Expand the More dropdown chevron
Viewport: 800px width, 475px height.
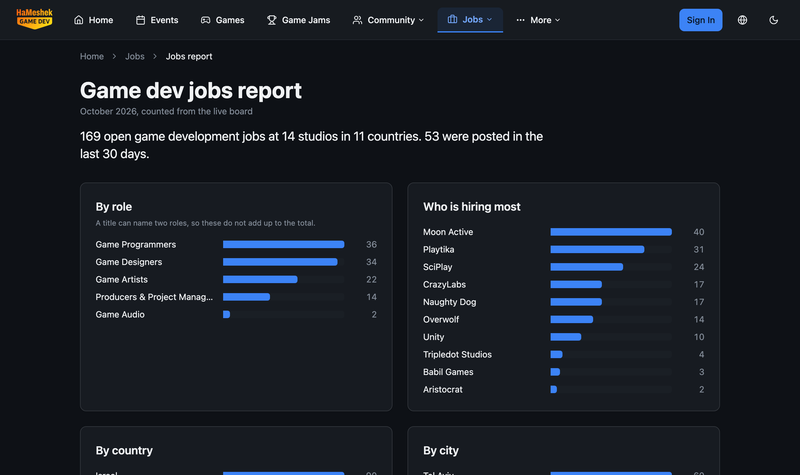558,20
